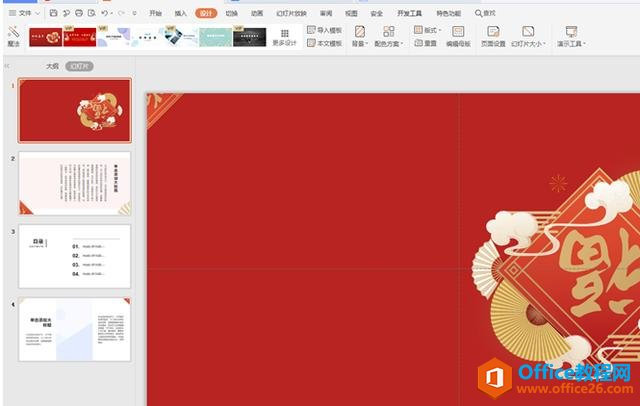Apply the teal green design theme swatch
Screen dimensions: 640x406
coord(215,37)
